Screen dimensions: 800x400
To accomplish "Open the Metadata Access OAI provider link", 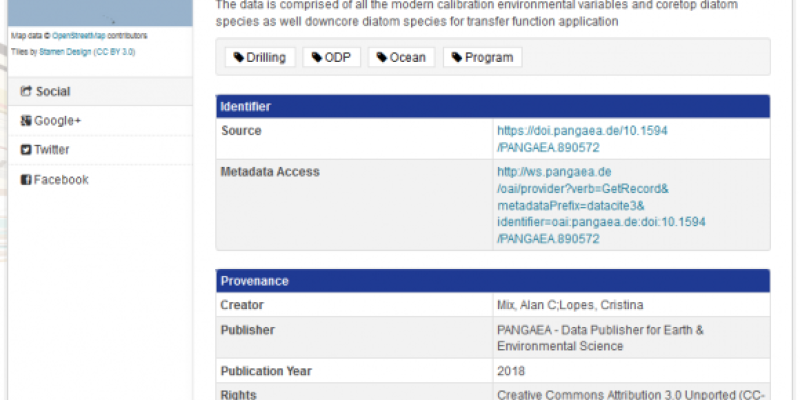I will pos(601,205).
